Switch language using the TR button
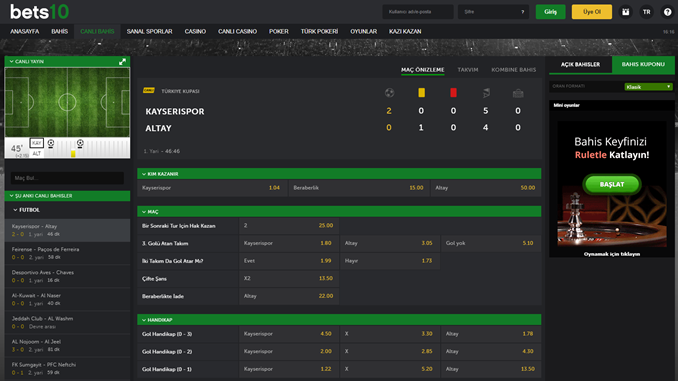This screenshot has height=381, width=678. click(646, 12)
